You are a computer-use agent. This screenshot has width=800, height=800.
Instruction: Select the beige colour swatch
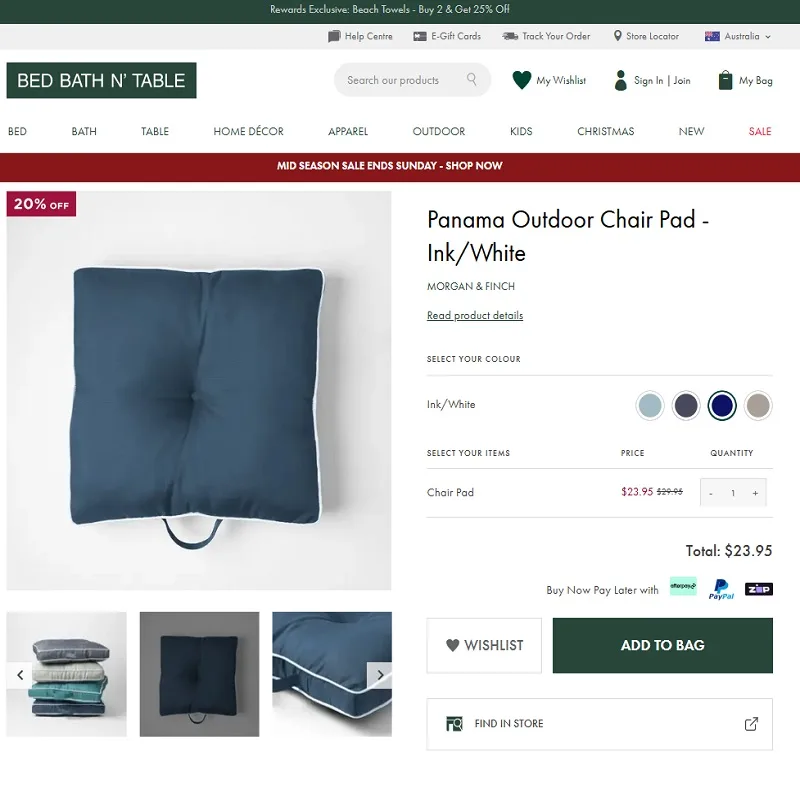pos(758,405)
